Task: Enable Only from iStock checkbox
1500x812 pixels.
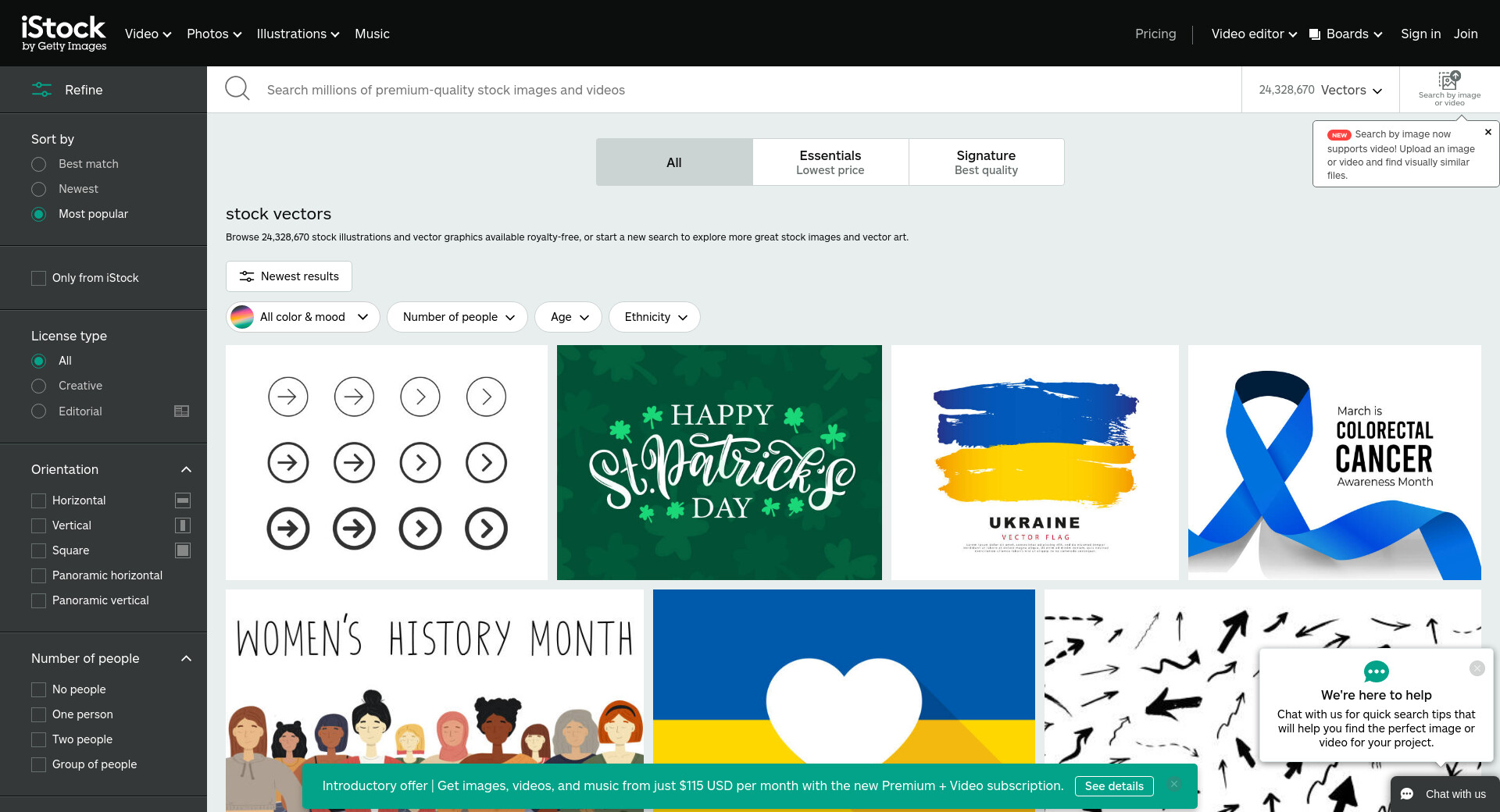Action: point(38,278)
